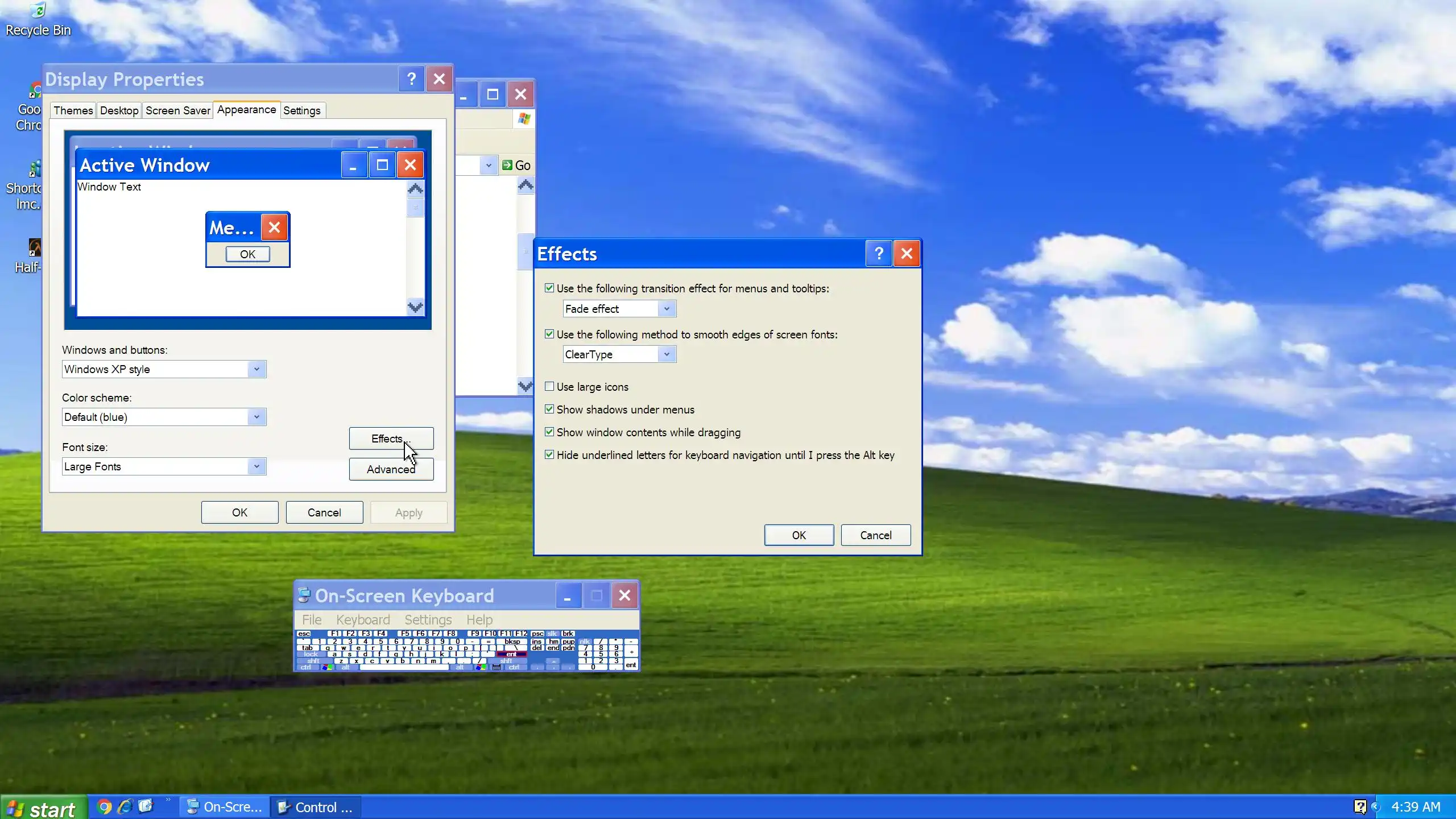Expand the Fade effect dropdown

(667, 309)
